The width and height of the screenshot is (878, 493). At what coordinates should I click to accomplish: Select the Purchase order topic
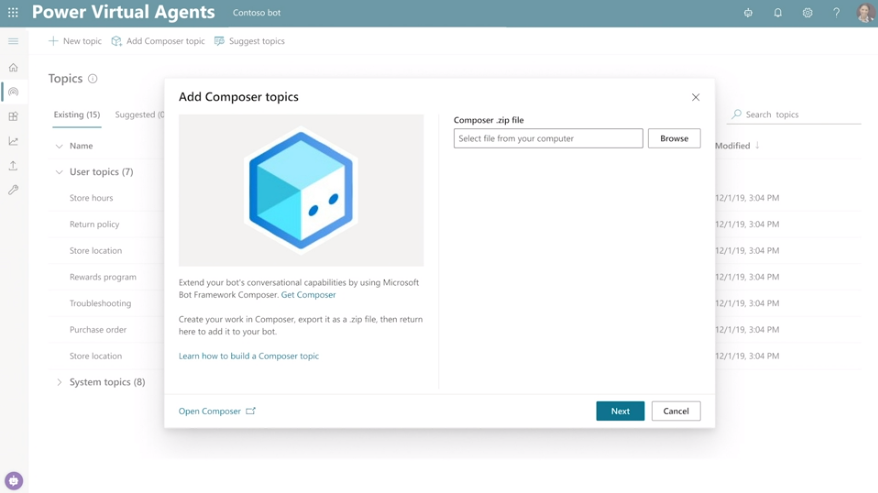98,329
